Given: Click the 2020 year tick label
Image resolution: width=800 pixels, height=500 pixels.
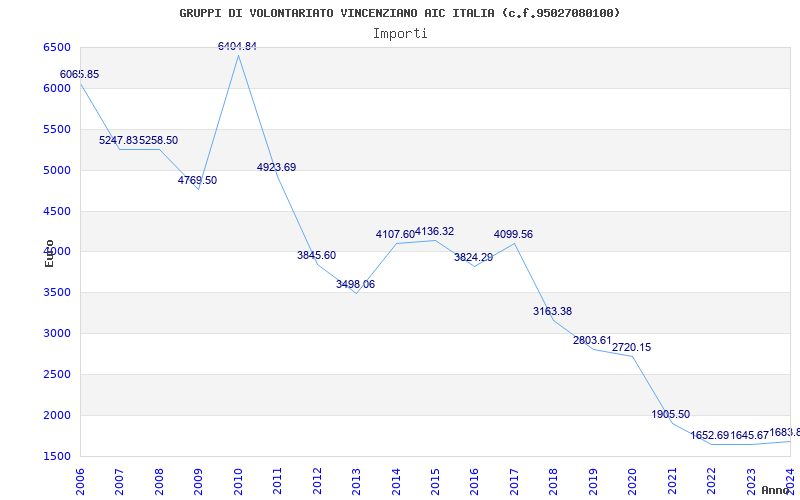Looking at the screenshot, I should pyautogui.click(x=632, y=482).
